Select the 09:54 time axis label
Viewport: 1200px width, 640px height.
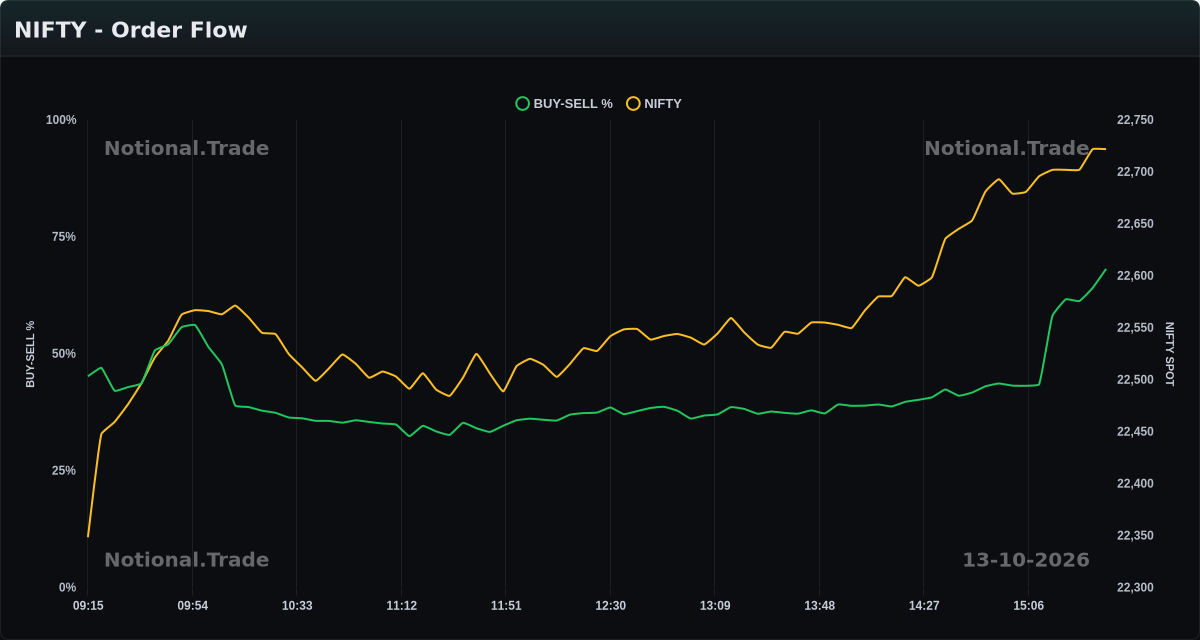(x=193, y=606)
